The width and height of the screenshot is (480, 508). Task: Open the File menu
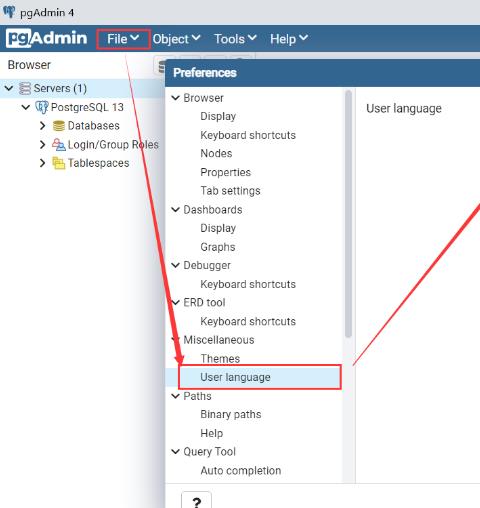pos(123,39)
